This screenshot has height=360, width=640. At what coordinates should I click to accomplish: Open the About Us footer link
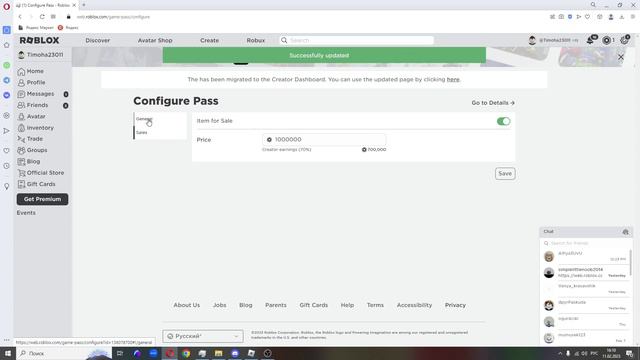tap(187, 305)
